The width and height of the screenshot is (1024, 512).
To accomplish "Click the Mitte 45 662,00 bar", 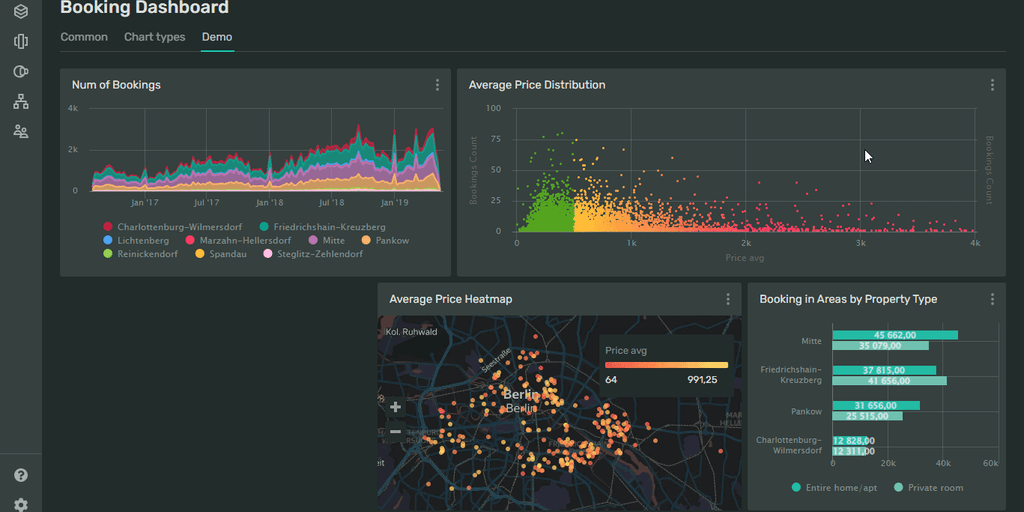I will 894,335.
